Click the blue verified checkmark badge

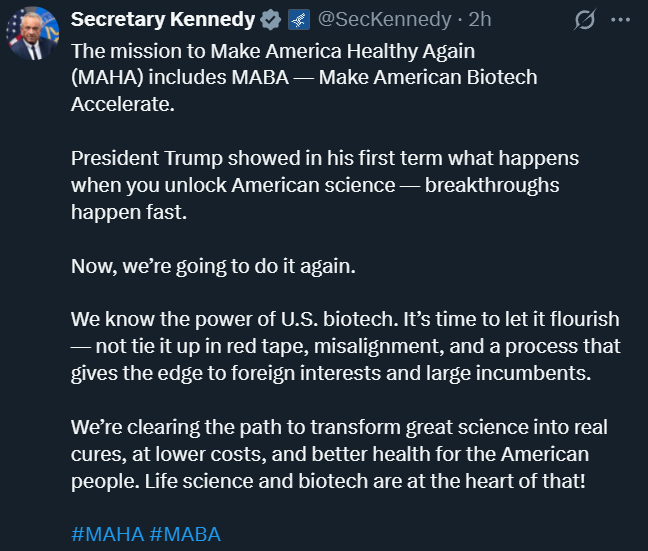[270, 20]
